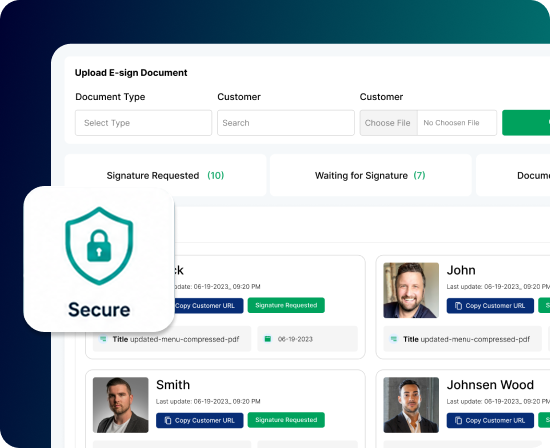Viewport: 550px width, 448px height.
Task: Click copy icon in Smith's Copy Customer URL
Action: click(x=168, y=420)
